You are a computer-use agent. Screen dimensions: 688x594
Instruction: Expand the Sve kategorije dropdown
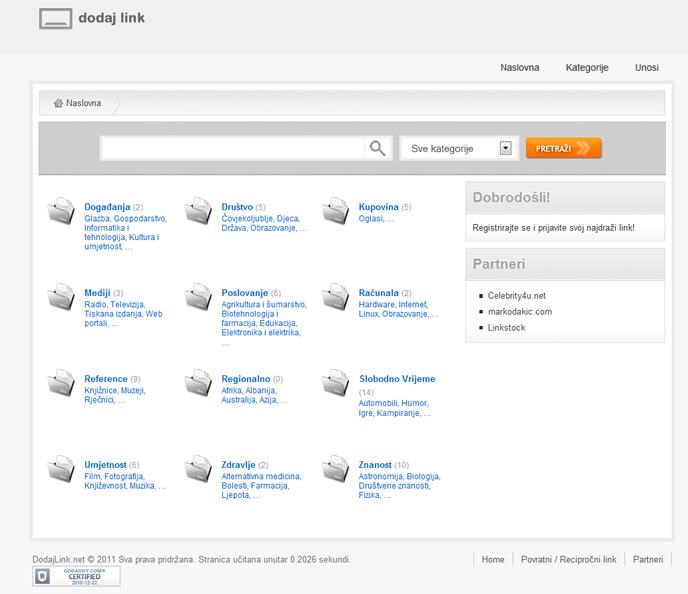[506, 149]
